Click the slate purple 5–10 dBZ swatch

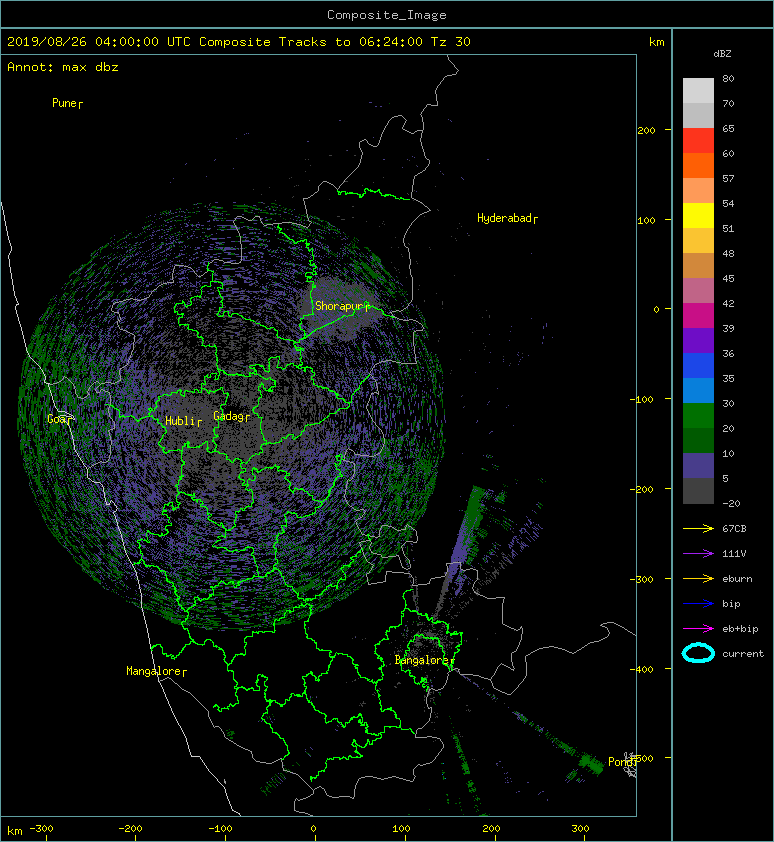[x=698, y=466]
